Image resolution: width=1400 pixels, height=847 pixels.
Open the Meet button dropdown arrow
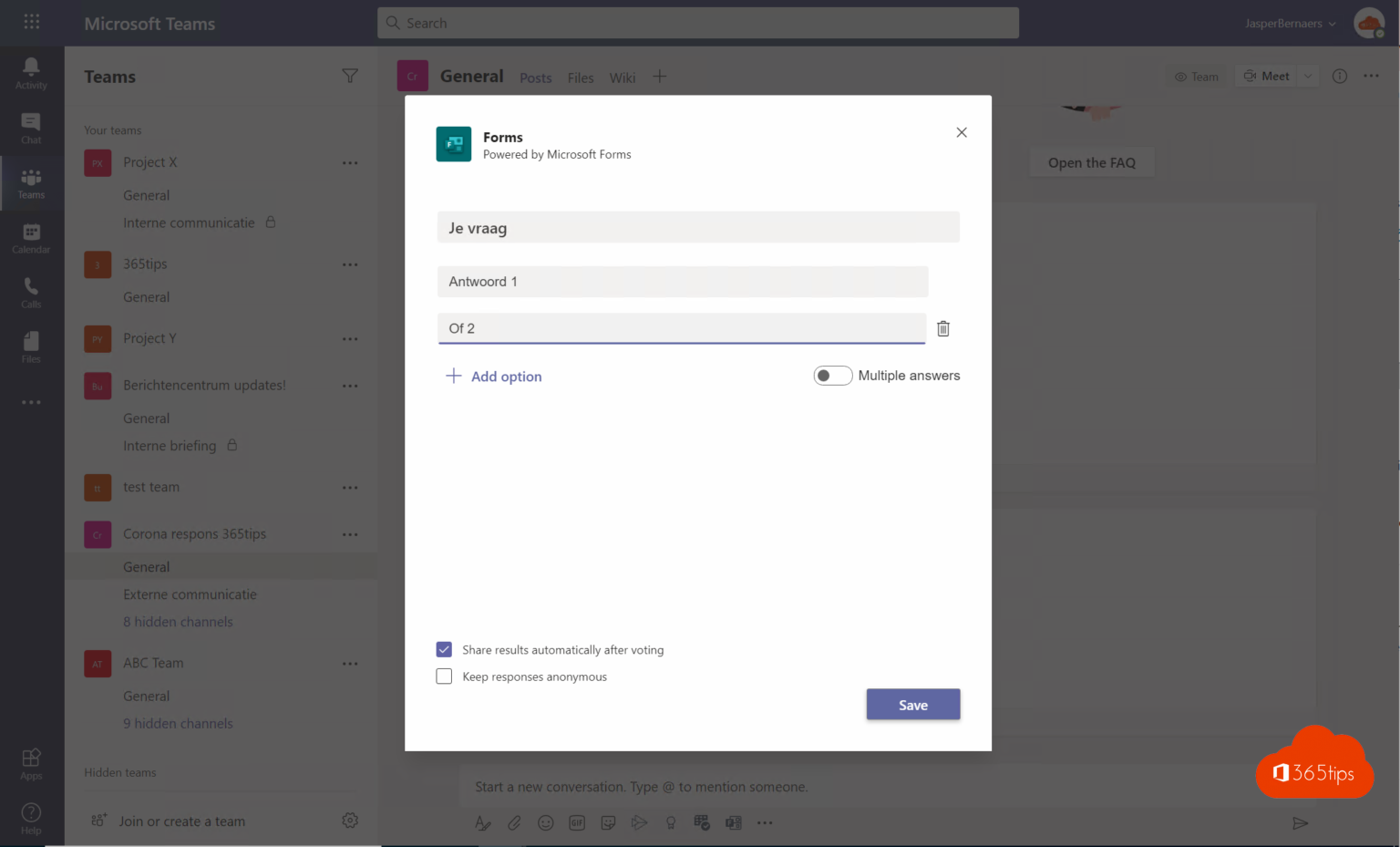pyautogui.click(x=1306, y=76)
